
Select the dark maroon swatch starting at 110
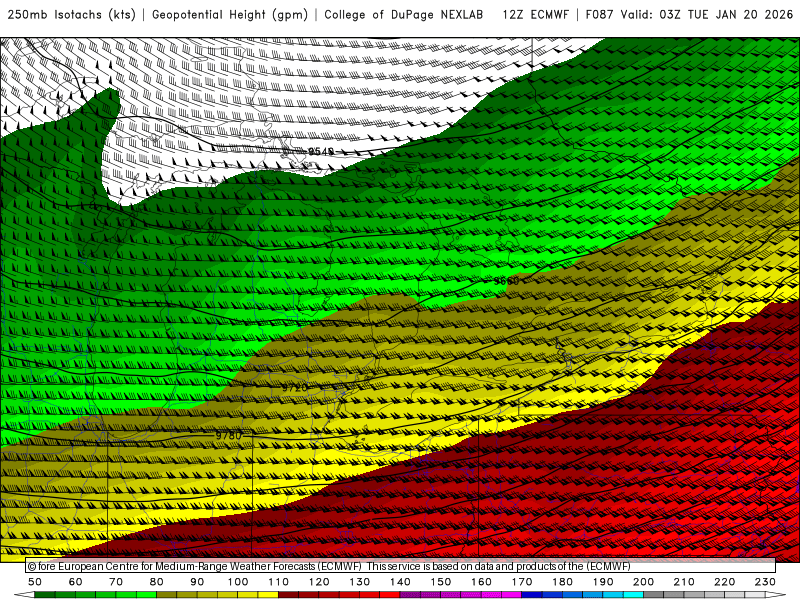coord(289,595)
